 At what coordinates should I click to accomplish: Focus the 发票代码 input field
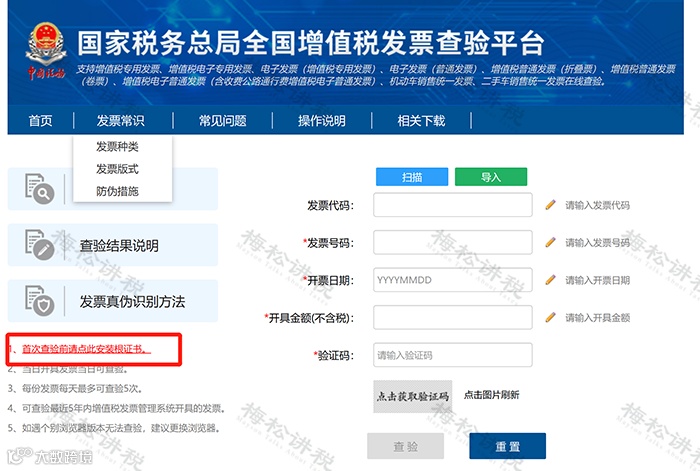[x=453, y=205]
